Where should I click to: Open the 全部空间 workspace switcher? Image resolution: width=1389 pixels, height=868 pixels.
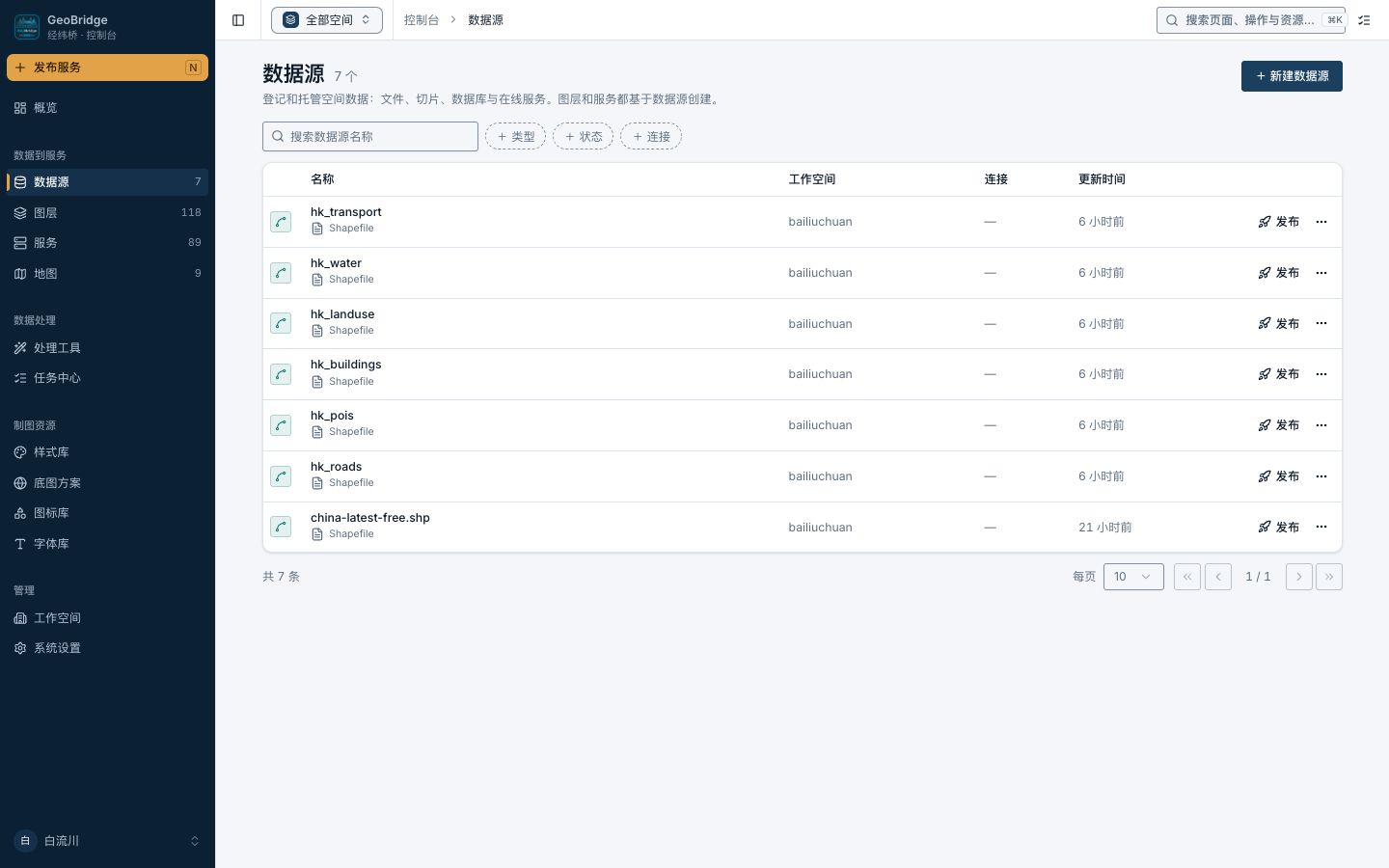327,20
